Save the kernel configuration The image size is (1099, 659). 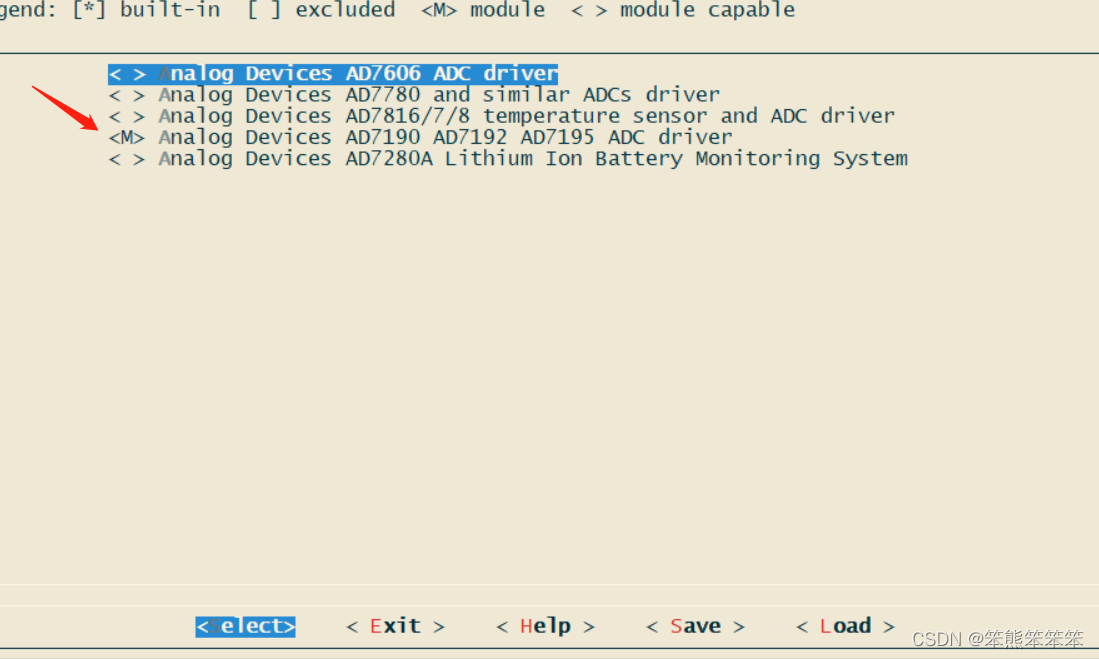[x=694, y=626]
